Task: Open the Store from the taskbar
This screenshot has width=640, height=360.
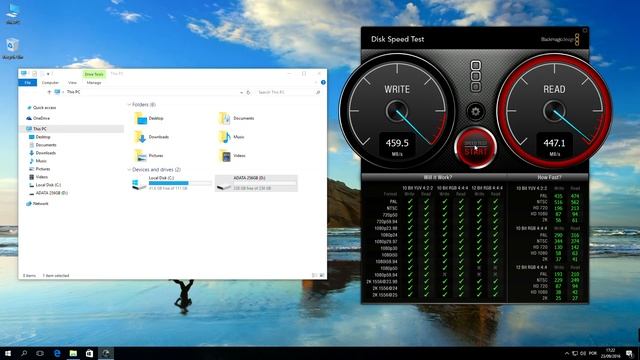Action: [x=89, y=353]
